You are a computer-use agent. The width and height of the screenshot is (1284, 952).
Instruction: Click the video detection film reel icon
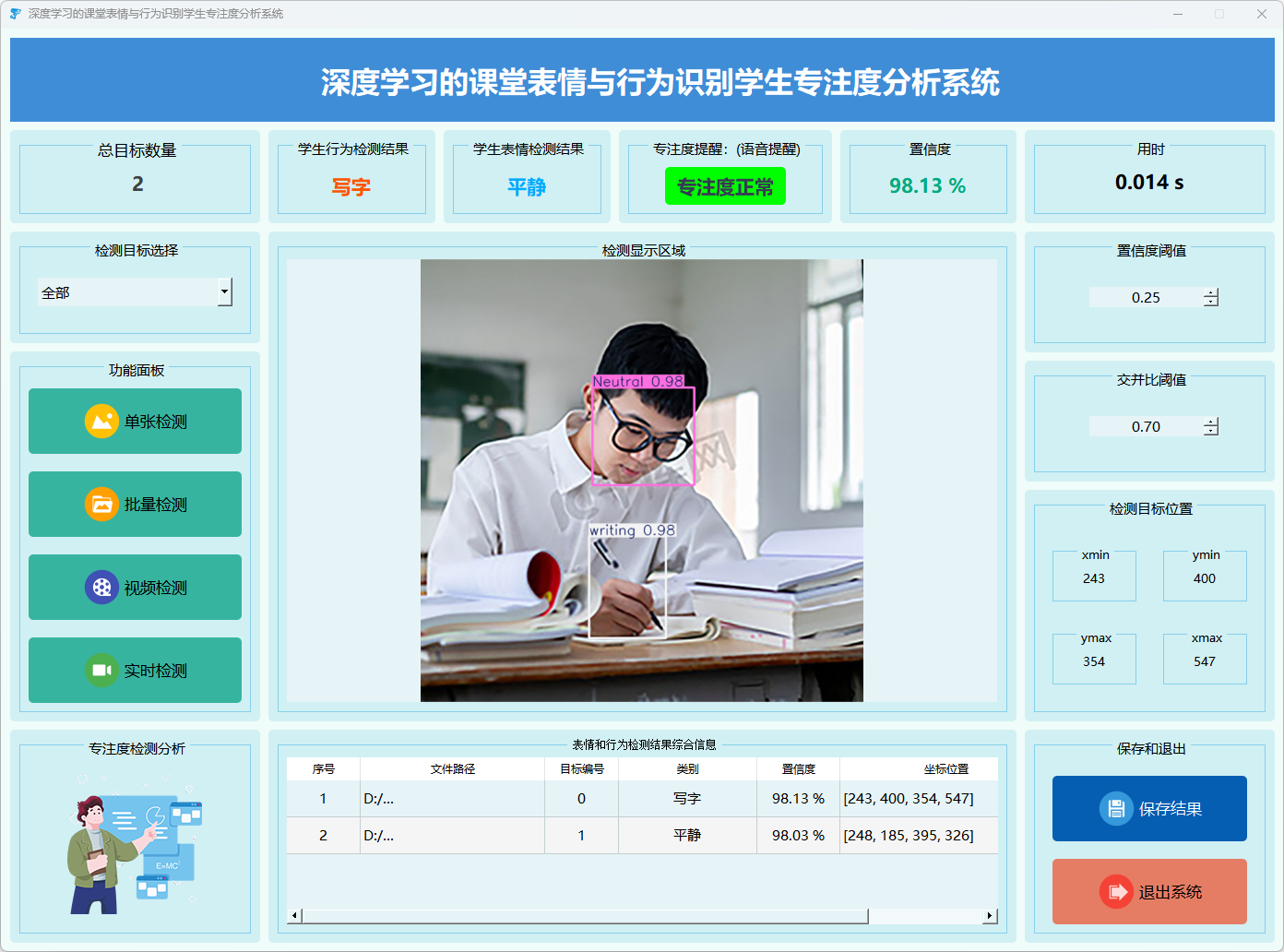[101, 588]
